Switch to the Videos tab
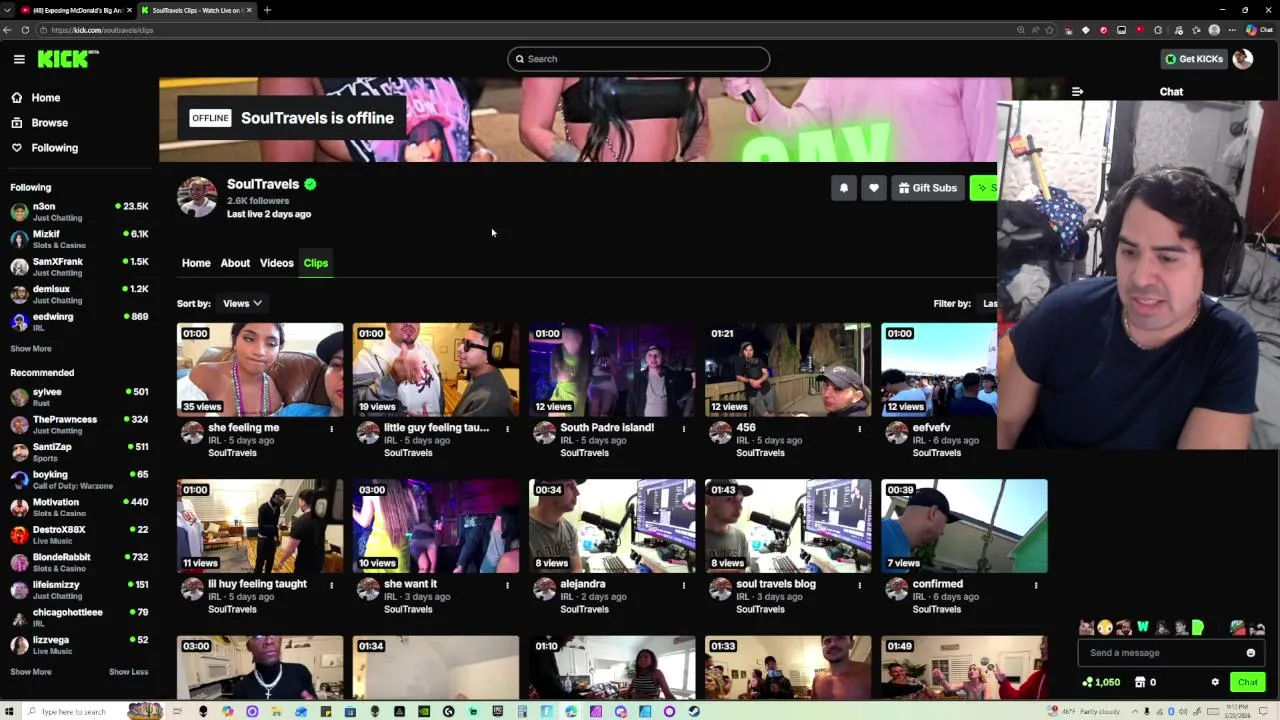 point(277,263)
